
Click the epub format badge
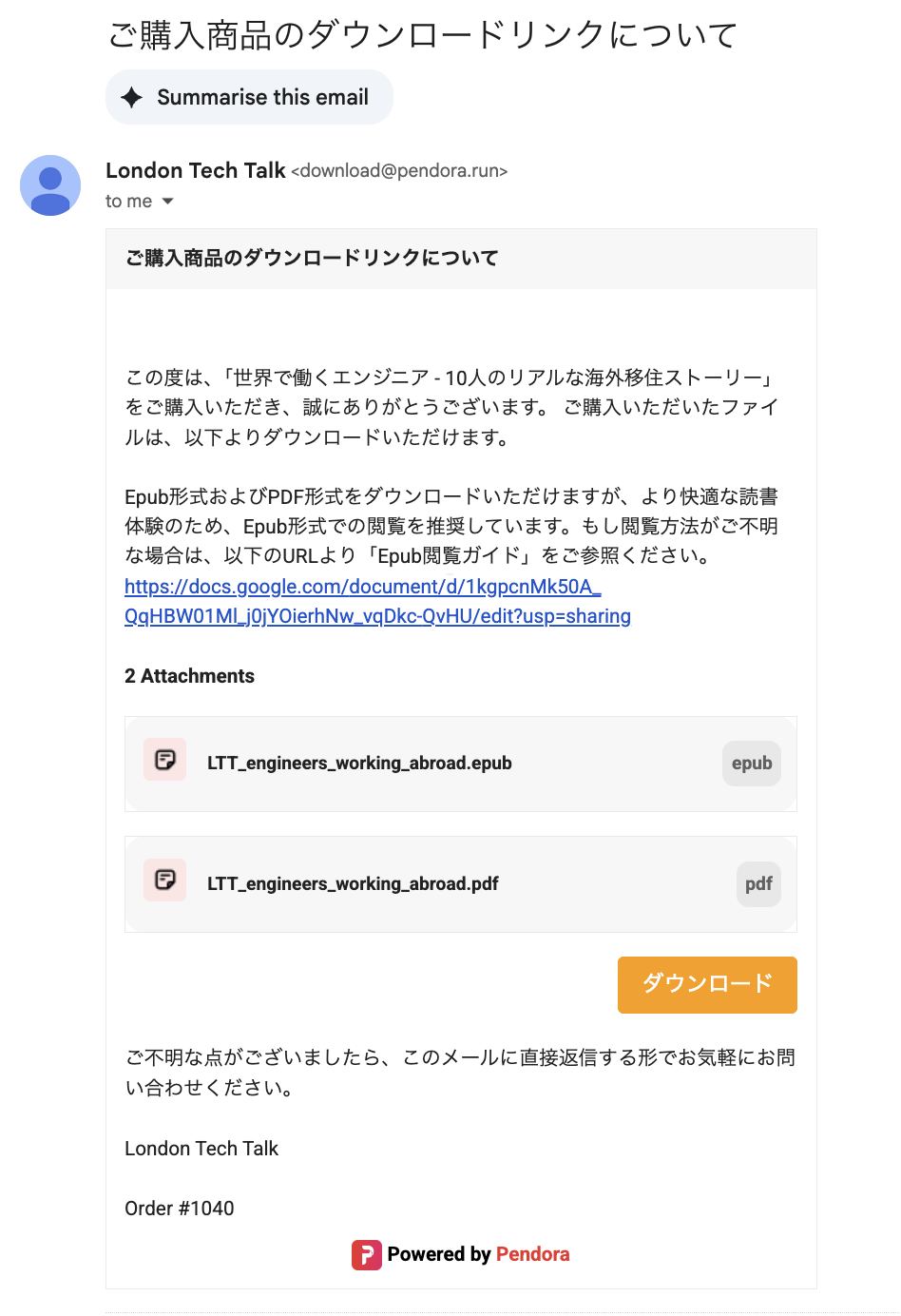click(x=751, y=764)
